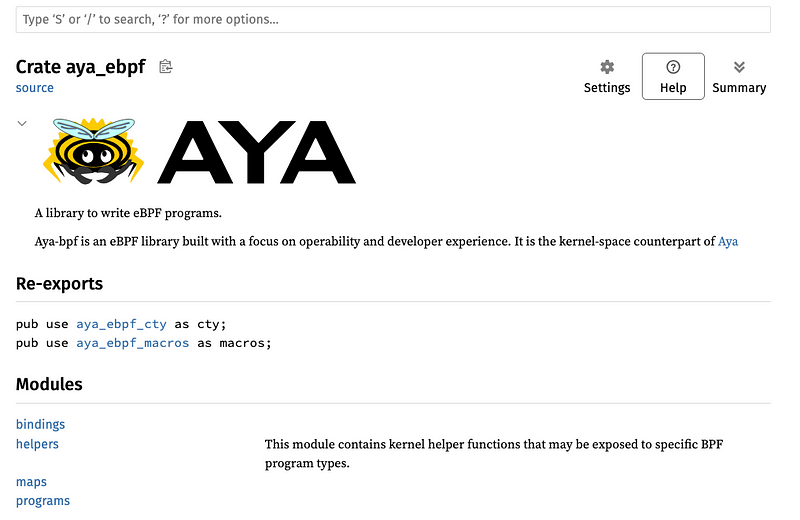This screenshot has width=800, height=520.
Task: Click the Modules section heading
Action: 49,384
